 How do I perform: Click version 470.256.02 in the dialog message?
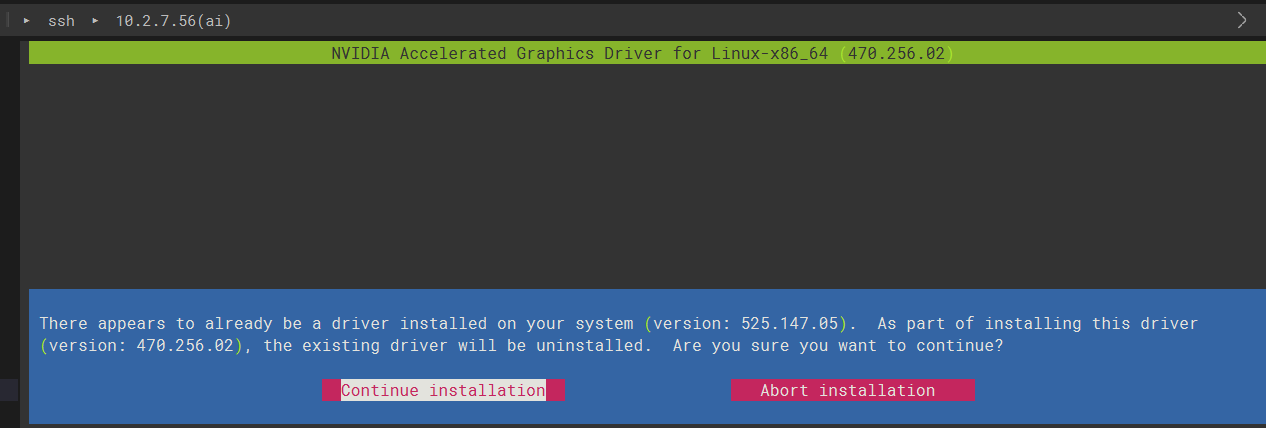click(185, 346)
